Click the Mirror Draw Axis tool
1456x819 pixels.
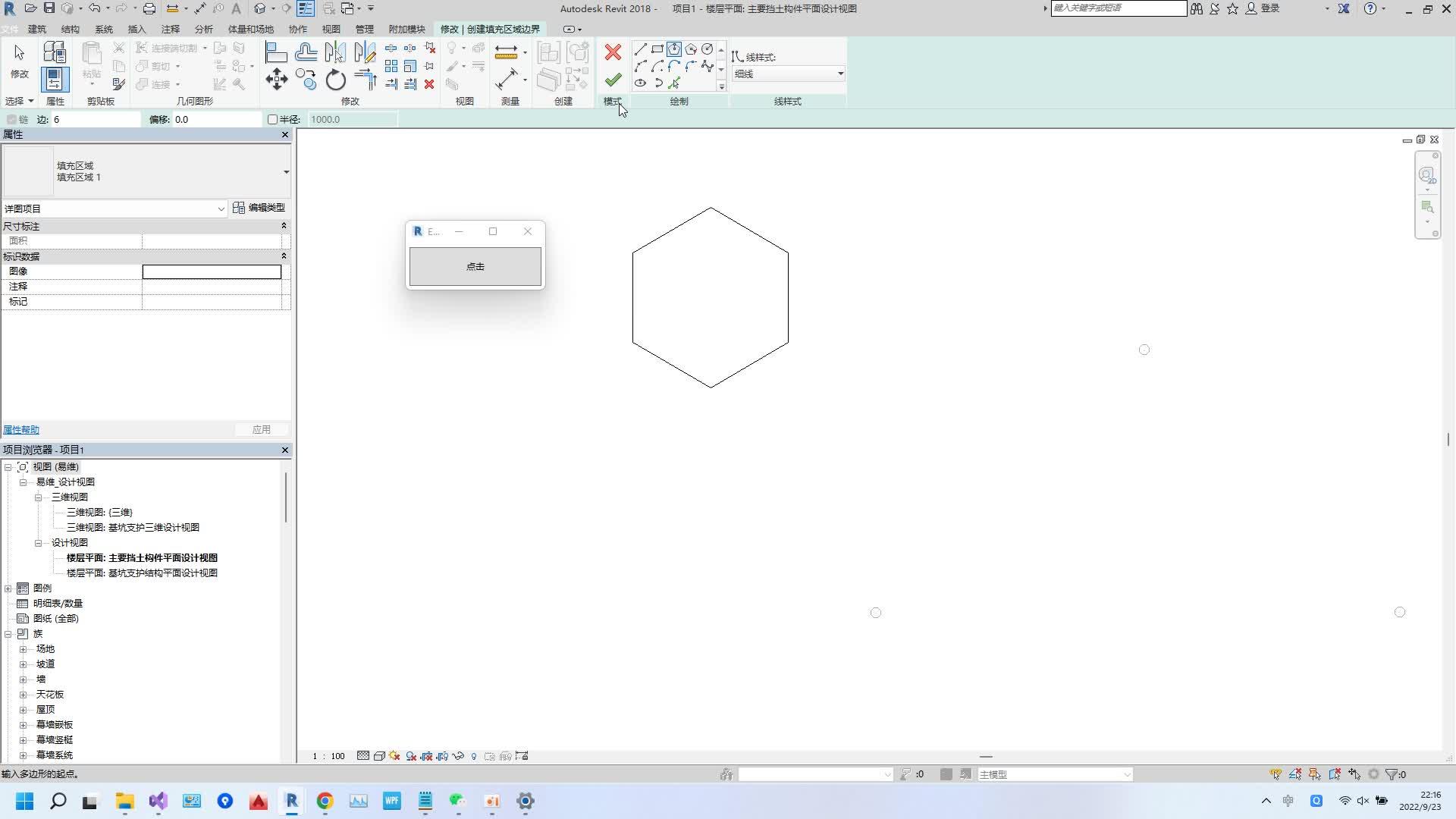pyautogui.click(x=365, y=52)
